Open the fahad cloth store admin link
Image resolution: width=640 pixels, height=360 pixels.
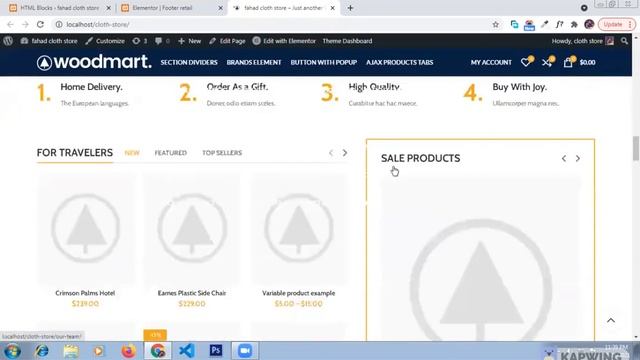(49, 41)
